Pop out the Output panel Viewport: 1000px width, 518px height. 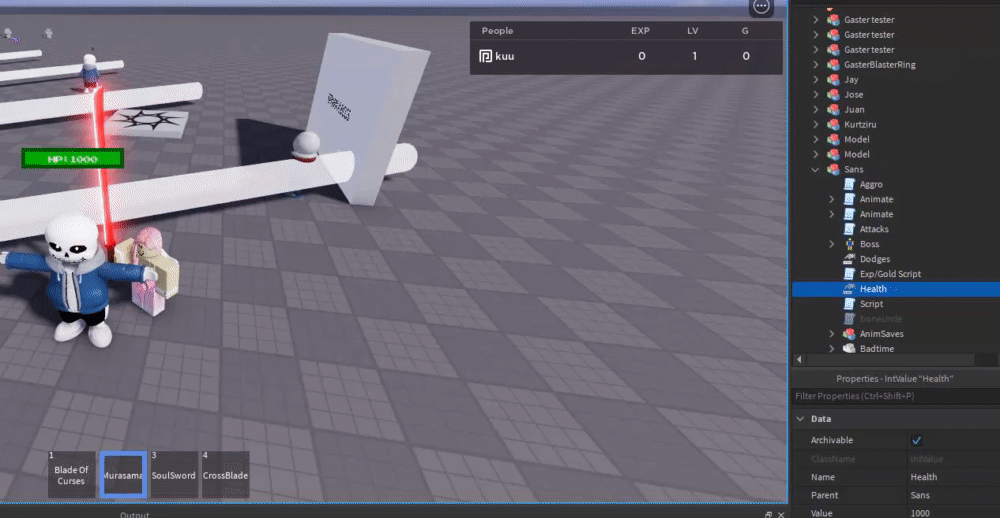pos(768,514)
